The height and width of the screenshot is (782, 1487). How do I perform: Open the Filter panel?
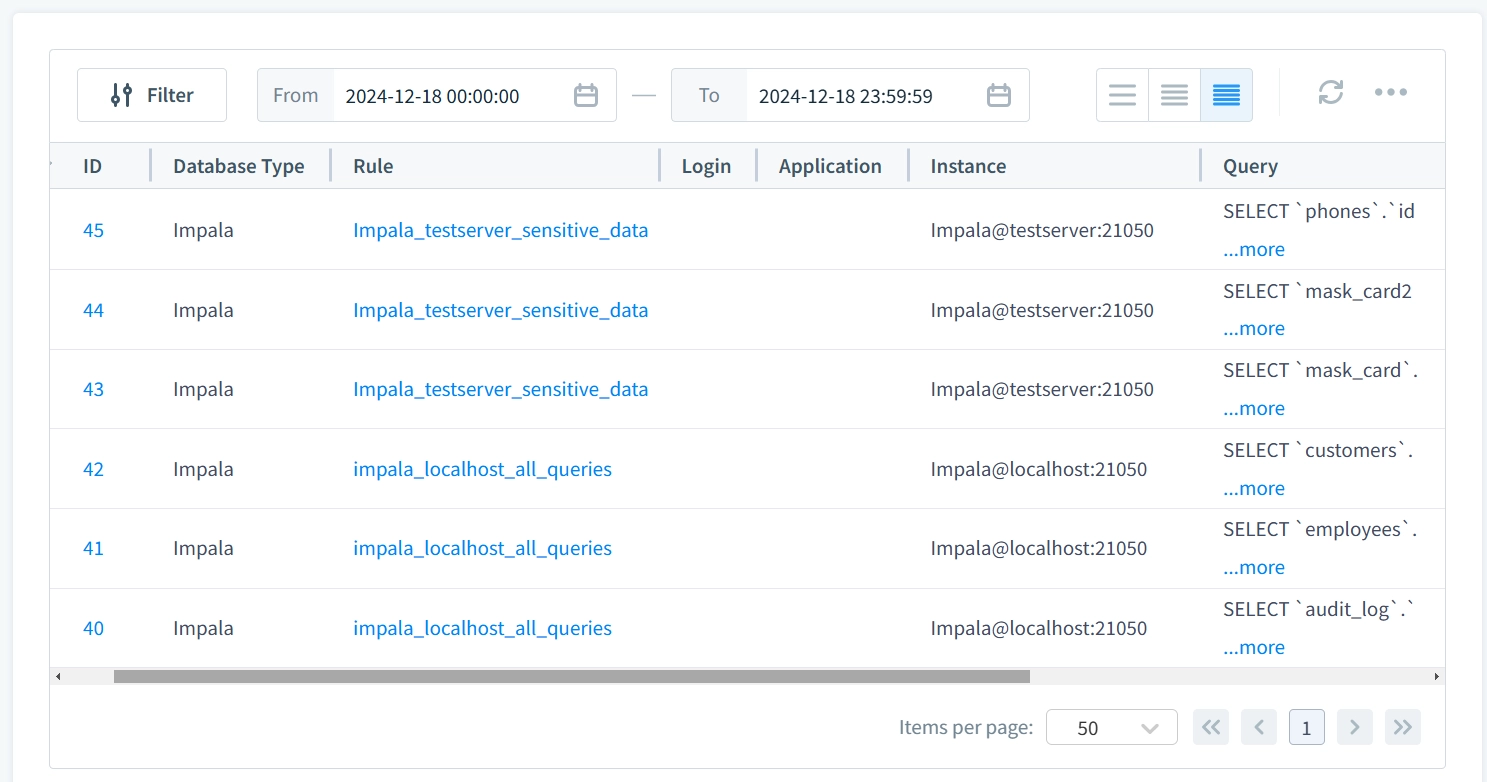pos(152,95)
